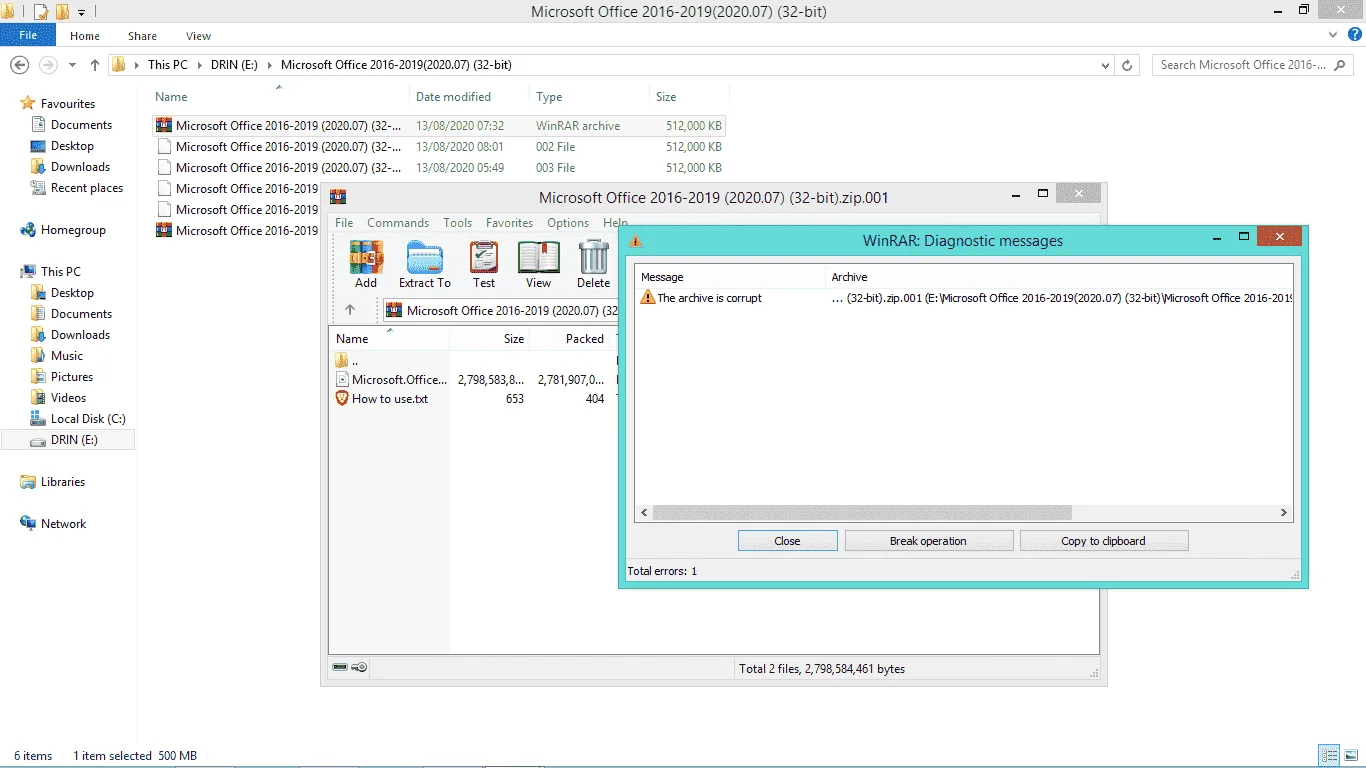Click the Extract To toolbar icon
This screenshot has height=768, width=1366.
[x=425, y=265]
